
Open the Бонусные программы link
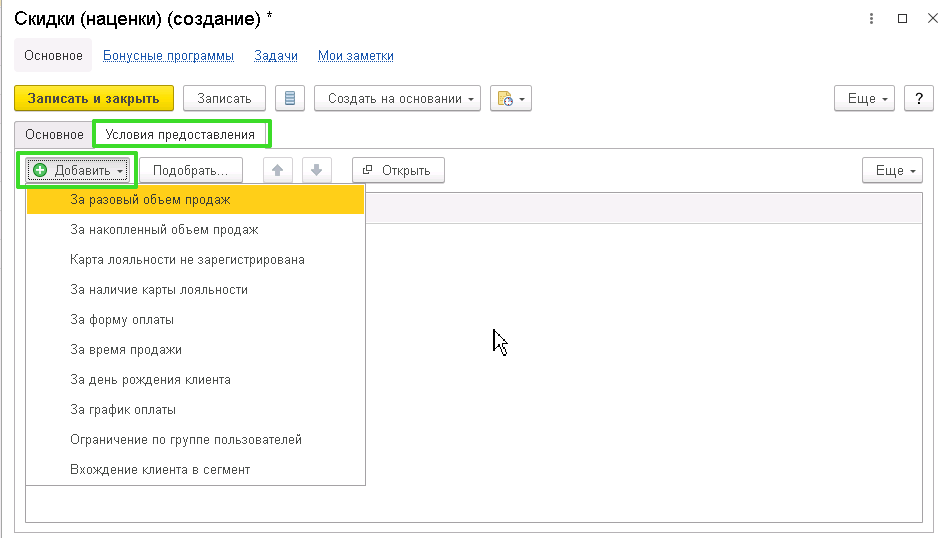[169, 56]
